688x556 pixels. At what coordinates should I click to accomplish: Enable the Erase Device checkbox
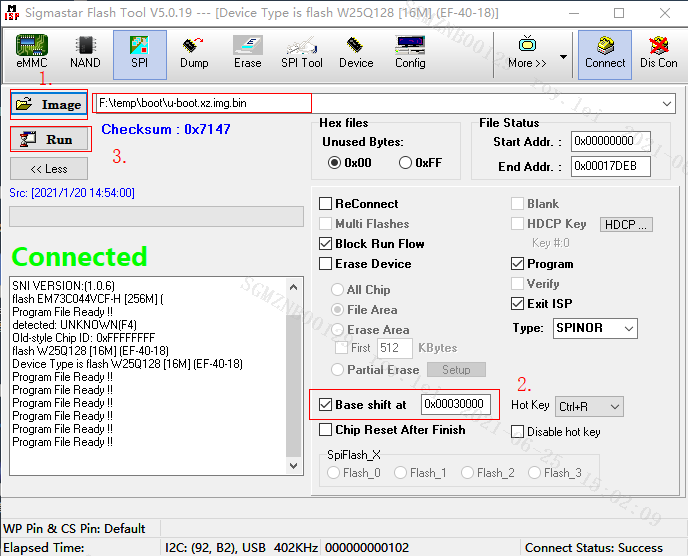coord(325,264)
